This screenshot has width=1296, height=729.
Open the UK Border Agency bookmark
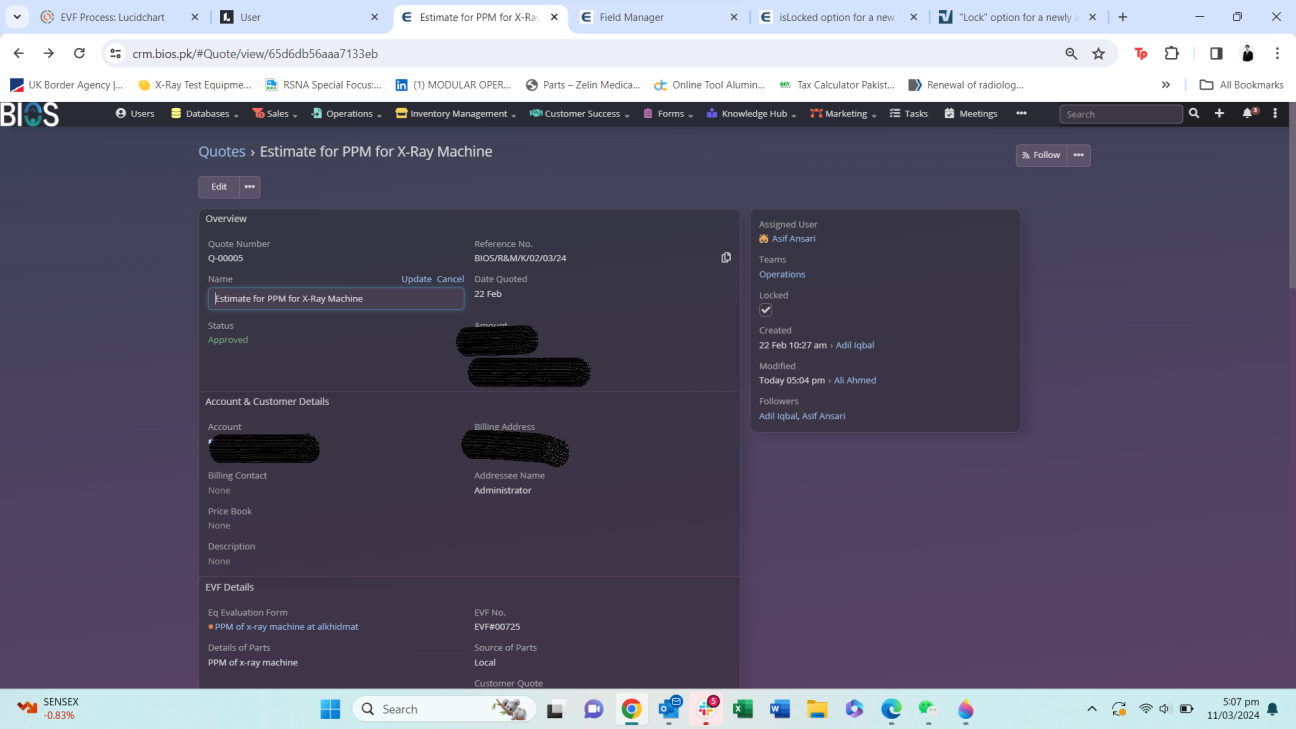click(x=67, y=85)
